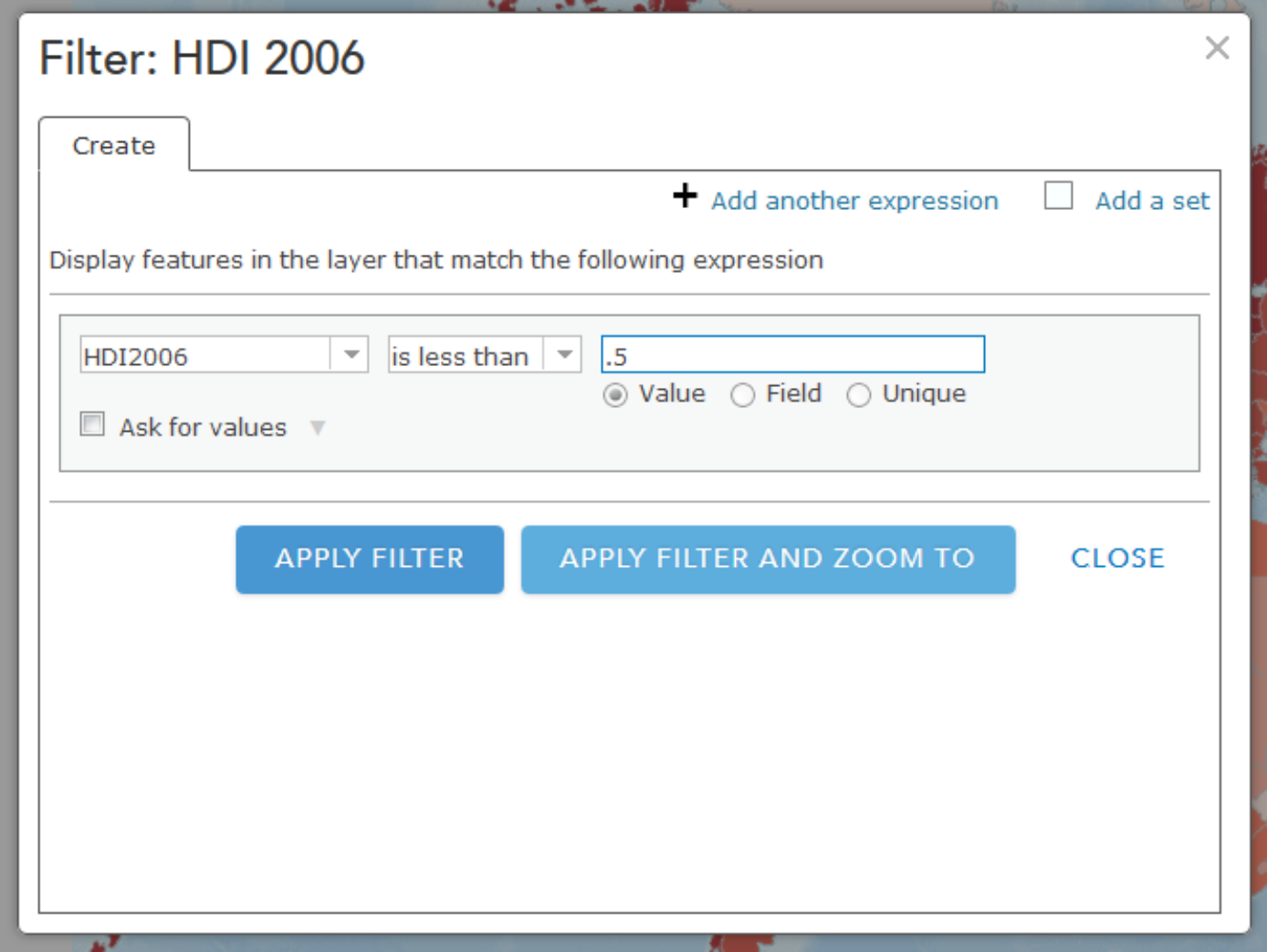Click the arrow beside the HDI2006 field
The height and width of the screenshot is (952, 1267).
click(x=351, y=355)
